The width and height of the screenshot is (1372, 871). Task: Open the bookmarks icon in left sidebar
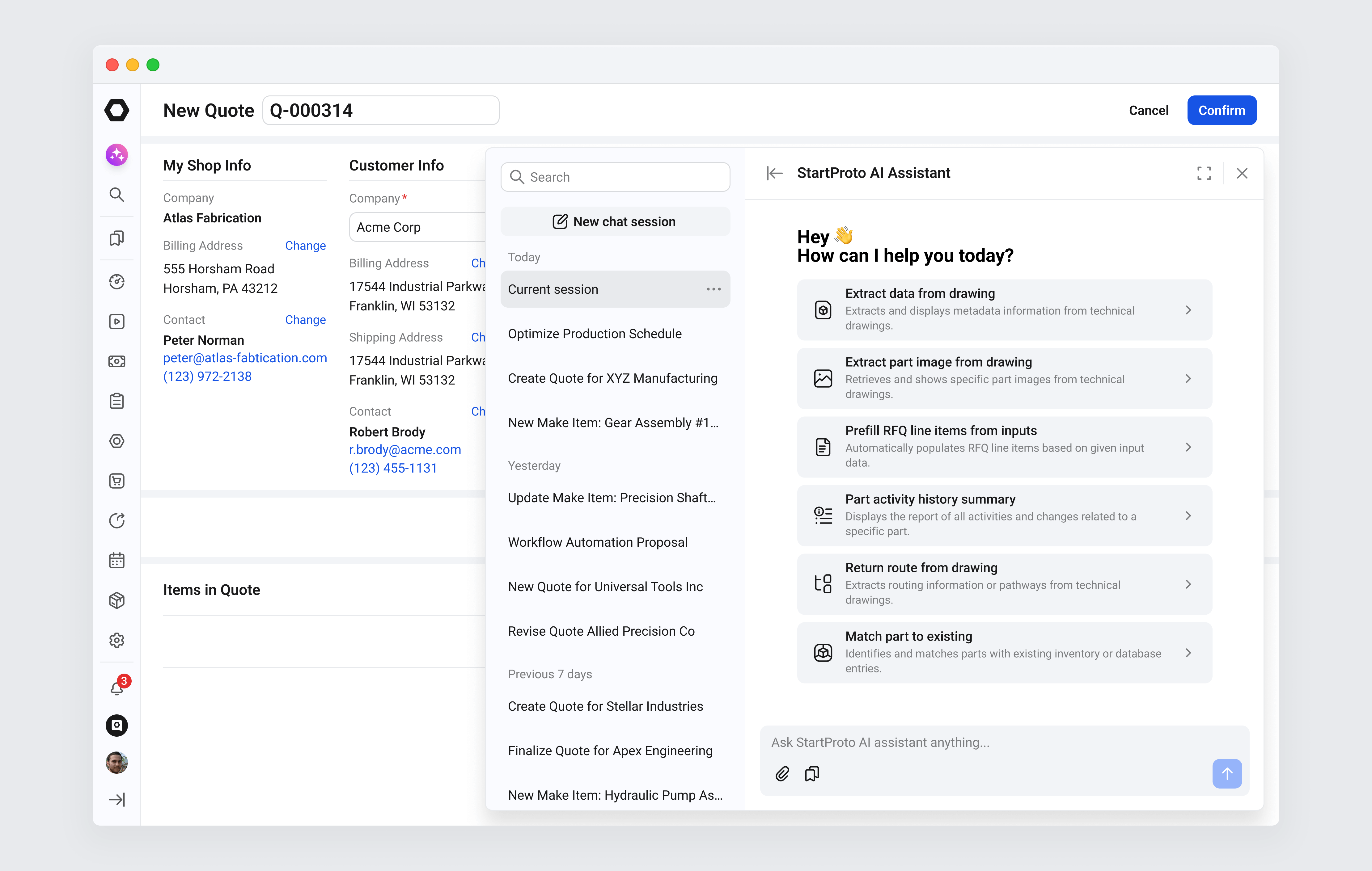[x=117, y=238]
